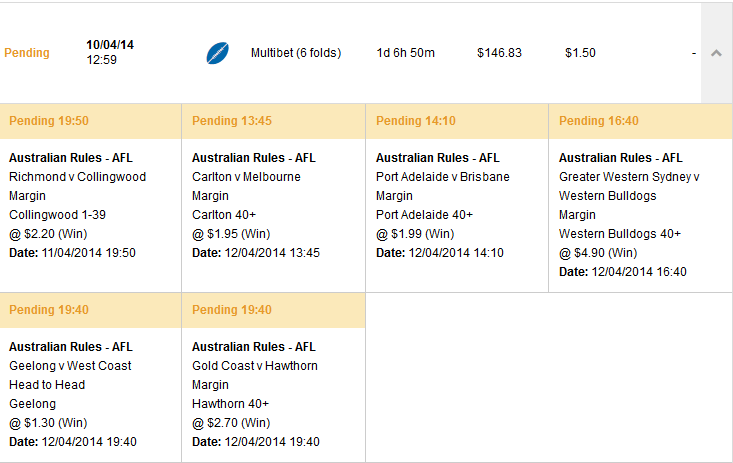Image resolution: width=733 pixels, height=463 pixels.
Task: Click the Pending status label
Action: tap(27, 53)
